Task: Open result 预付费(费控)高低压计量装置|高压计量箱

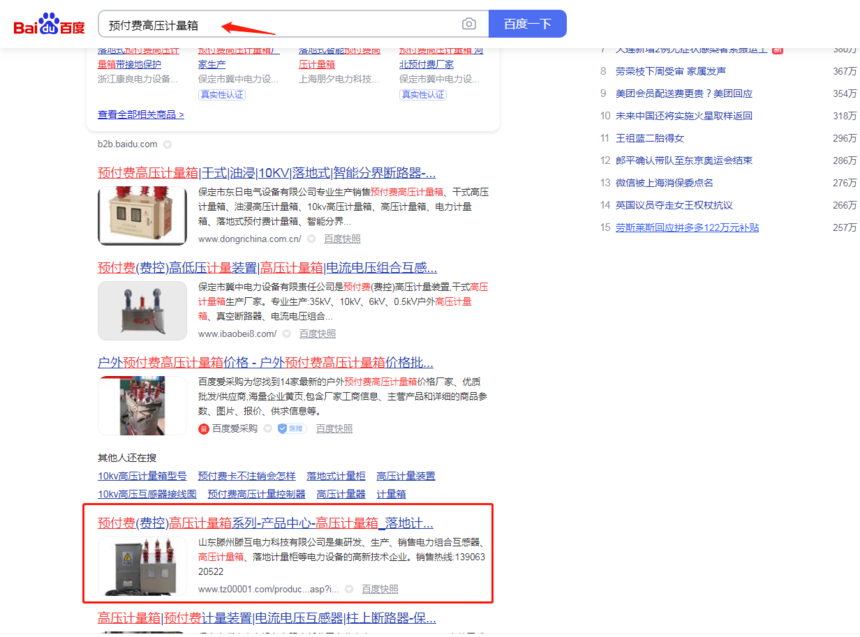Action: [267, 268]
